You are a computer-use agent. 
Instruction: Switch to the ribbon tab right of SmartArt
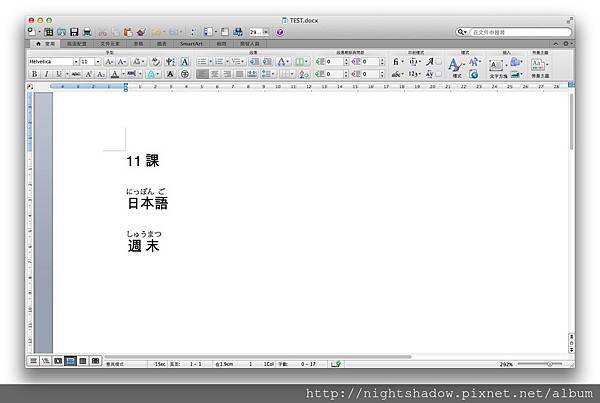point(221,44)
